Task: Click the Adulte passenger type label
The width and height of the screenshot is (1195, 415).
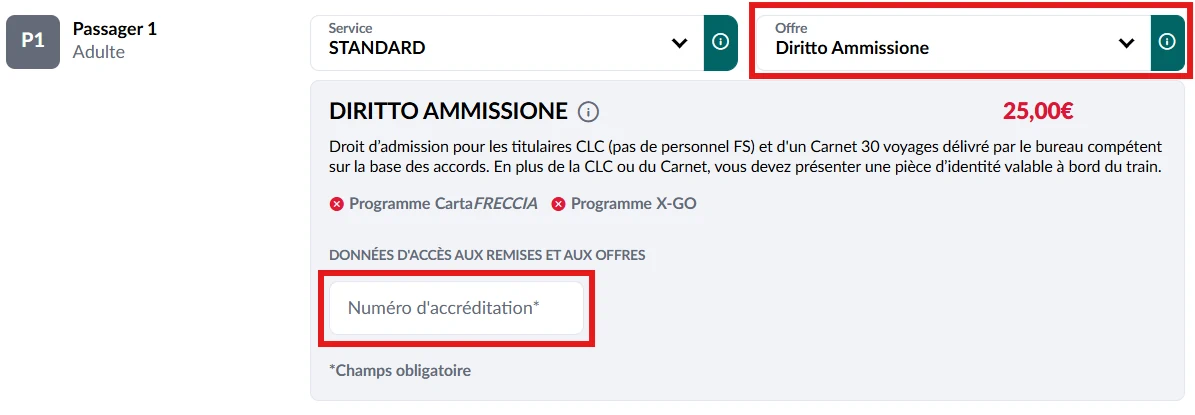Action: 99,52
